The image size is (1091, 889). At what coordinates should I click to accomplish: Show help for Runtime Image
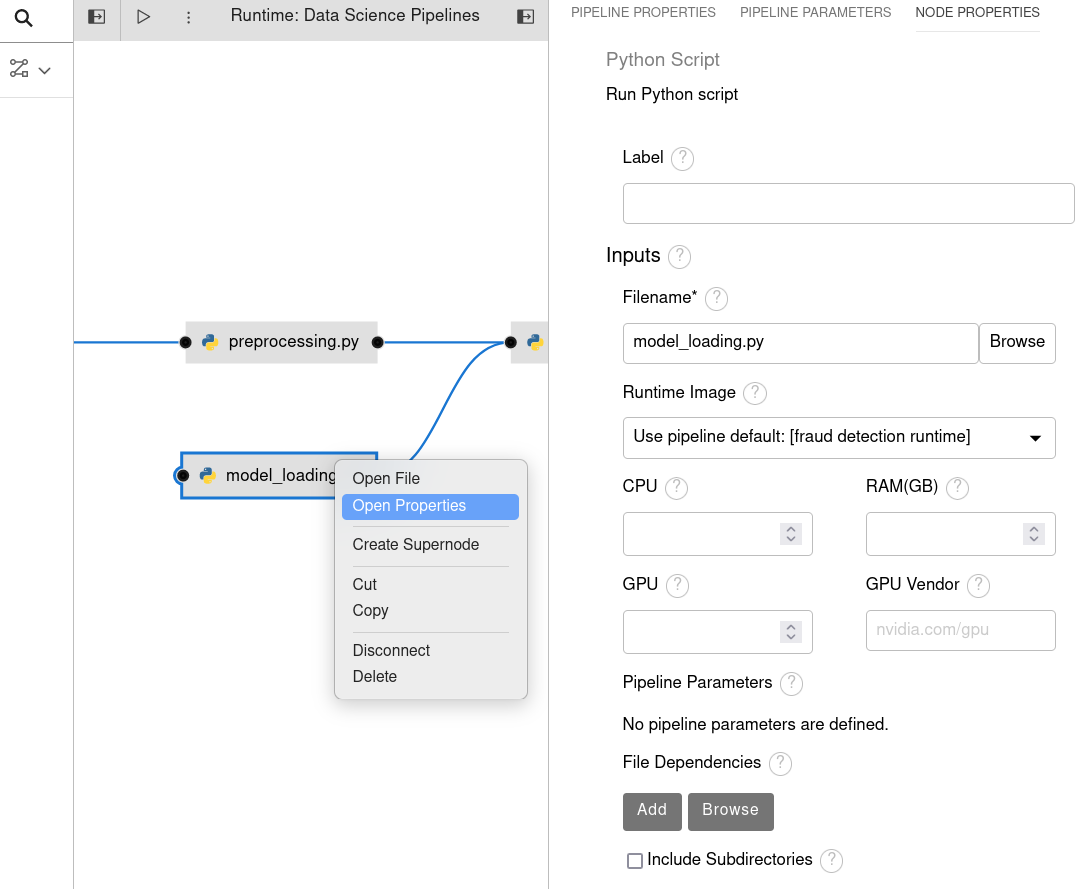(755, 394)
